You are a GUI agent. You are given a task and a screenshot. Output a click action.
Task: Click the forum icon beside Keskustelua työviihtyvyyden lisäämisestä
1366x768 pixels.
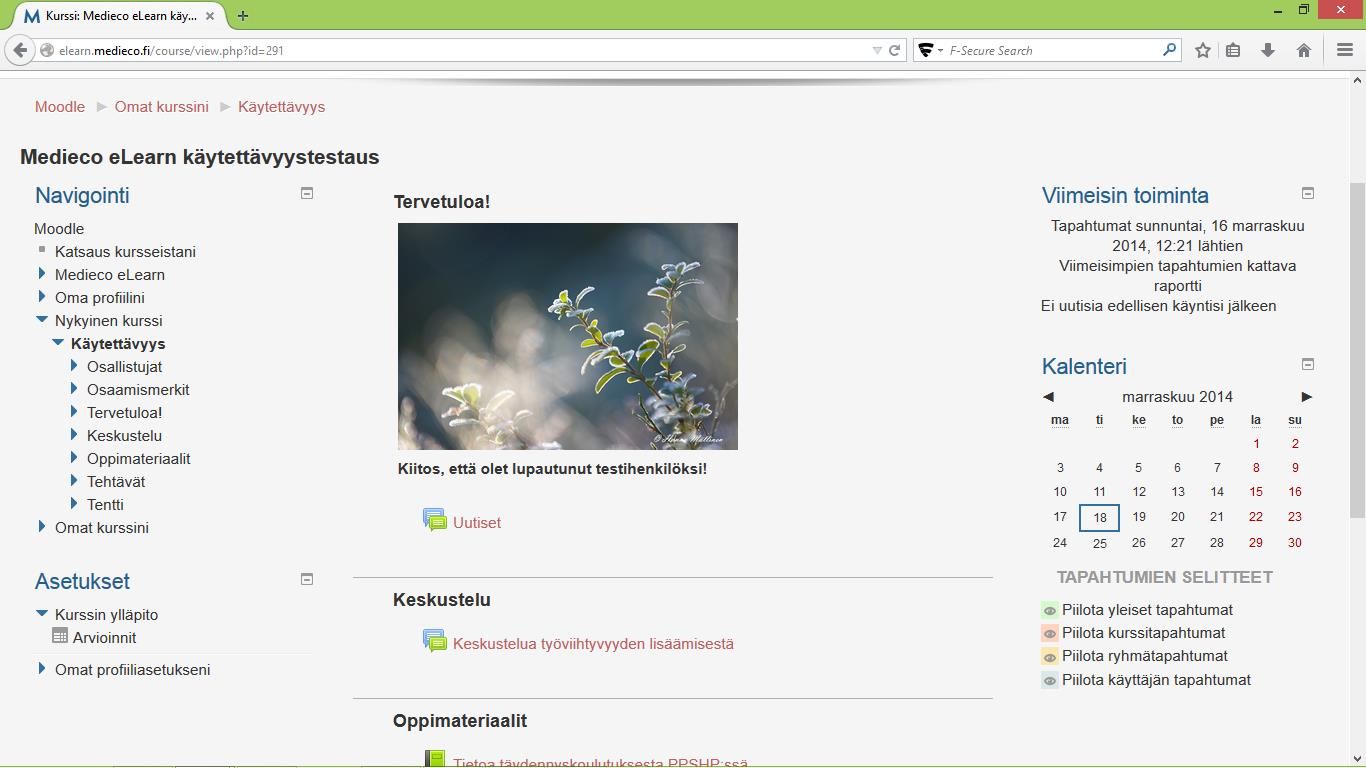[435, 642]
